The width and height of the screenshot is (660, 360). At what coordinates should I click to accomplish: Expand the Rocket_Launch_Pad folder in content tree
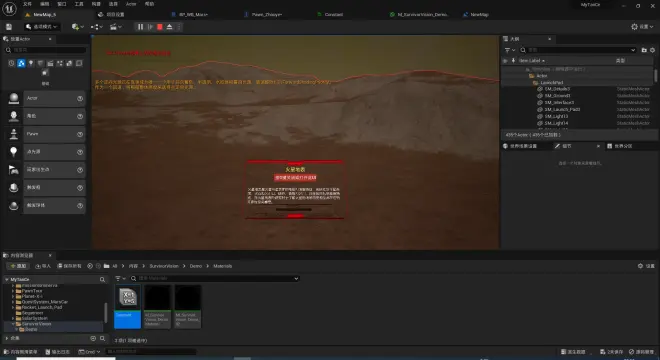coord(13,307)
